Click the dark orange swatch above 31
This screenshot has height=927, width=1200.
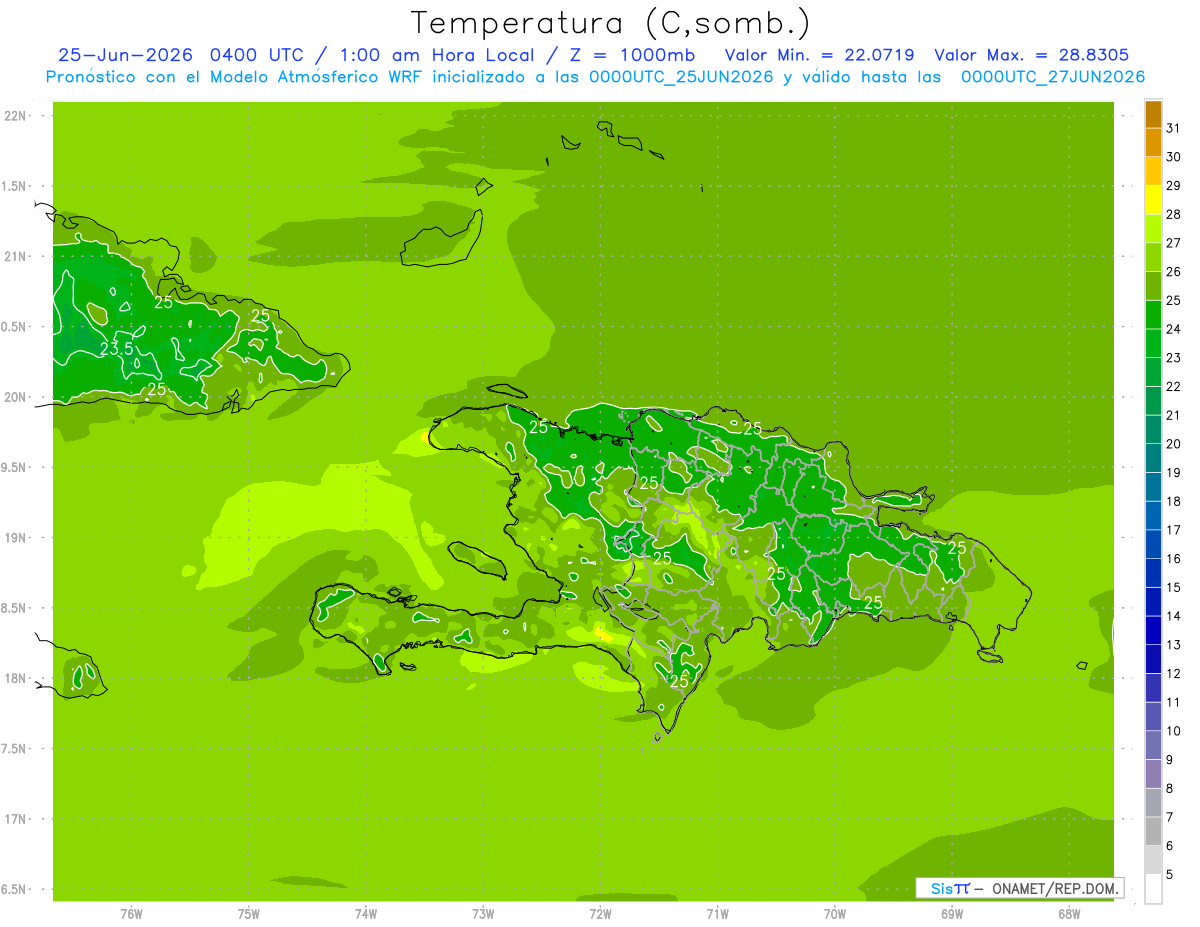(x=1153, y=114)
